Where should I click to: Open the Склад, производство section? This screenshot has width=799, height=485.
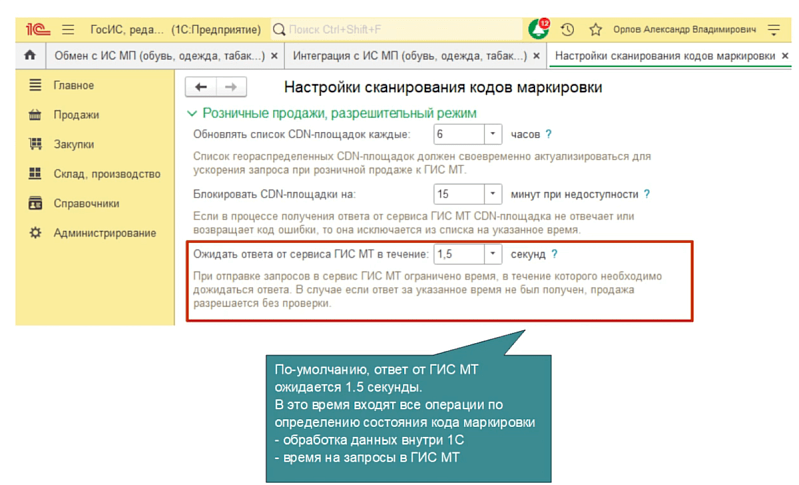[107, 174]
